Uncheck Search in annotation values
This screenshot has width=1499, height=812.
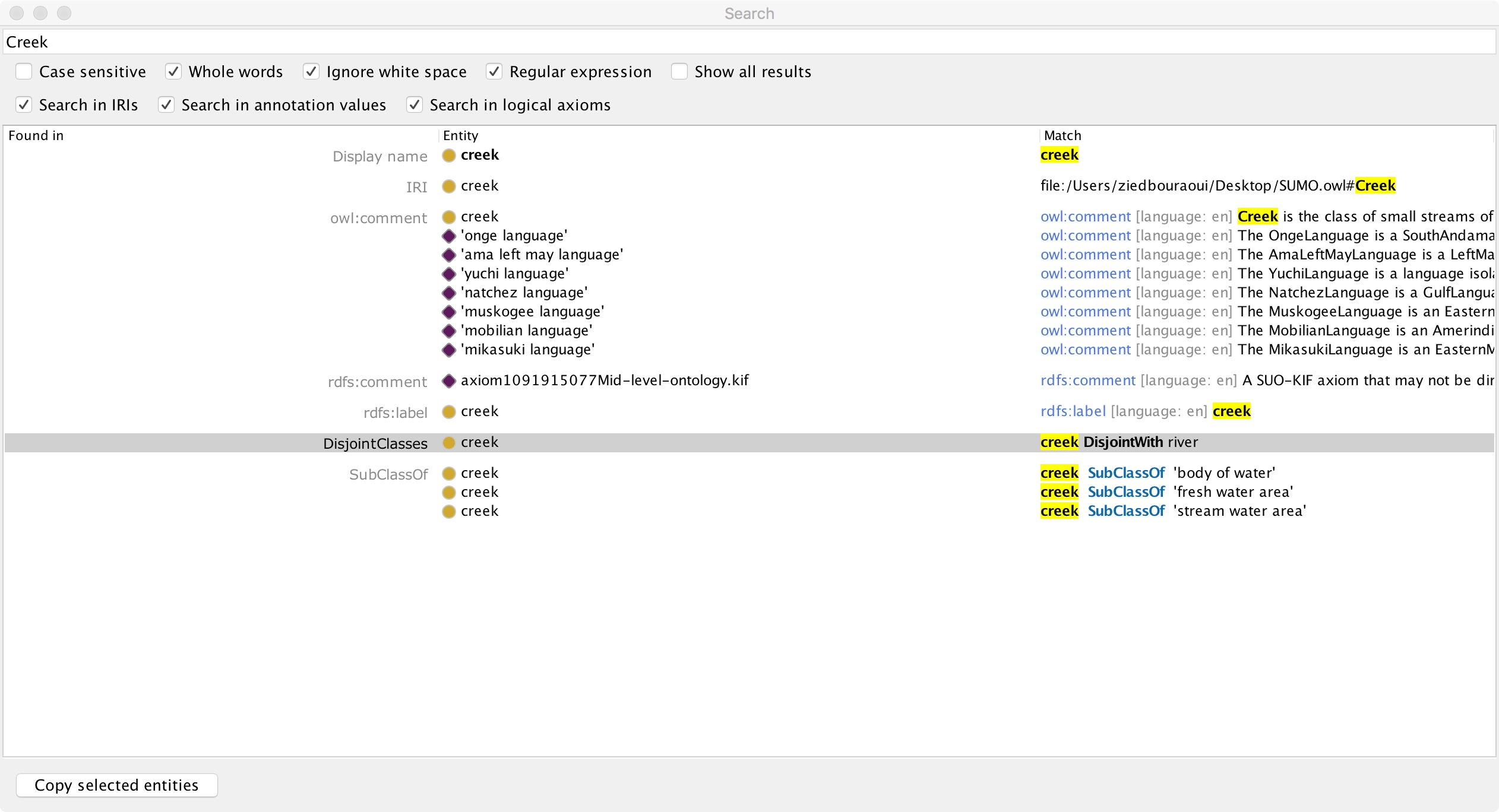pyautogui.click(x=166, y=105)
